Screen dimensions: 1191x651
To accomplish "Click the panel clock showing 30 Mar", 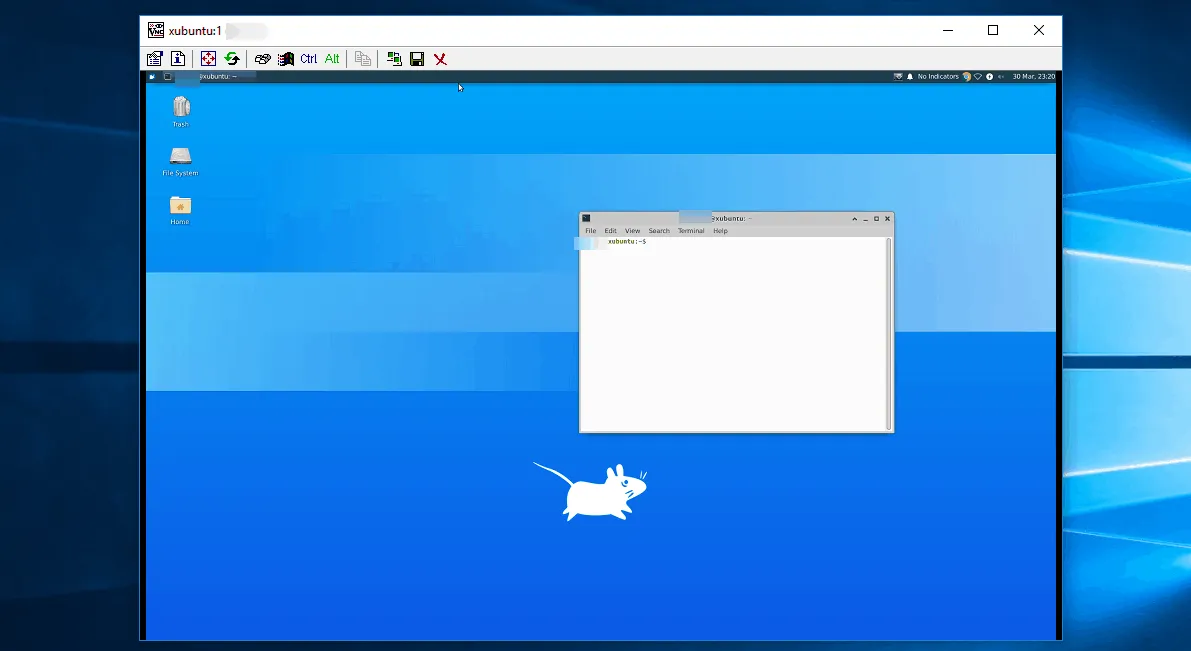I will (x=1033, y=76).
